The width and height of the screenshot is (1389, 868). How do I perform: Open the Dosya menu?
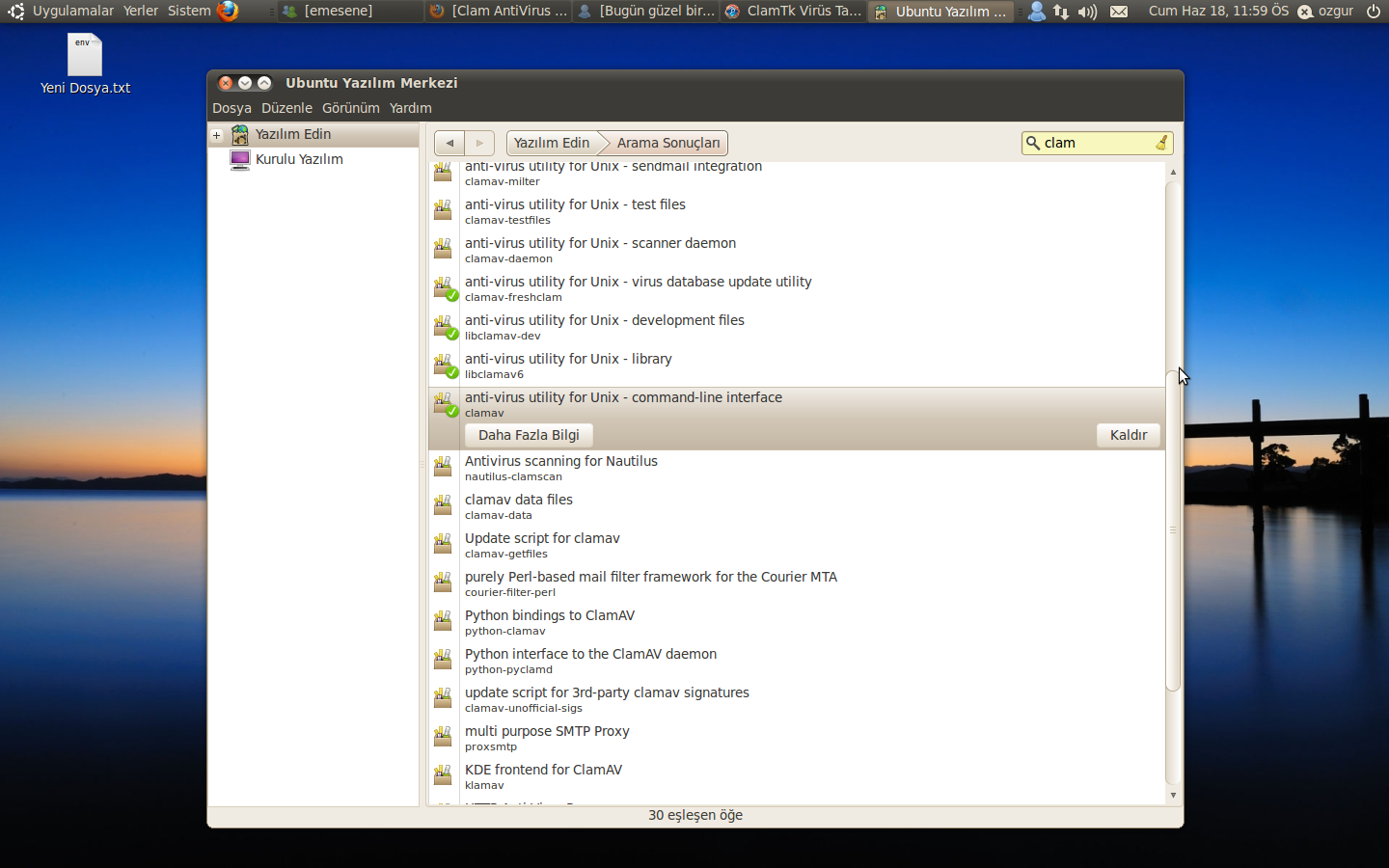[x=231, y=108]
